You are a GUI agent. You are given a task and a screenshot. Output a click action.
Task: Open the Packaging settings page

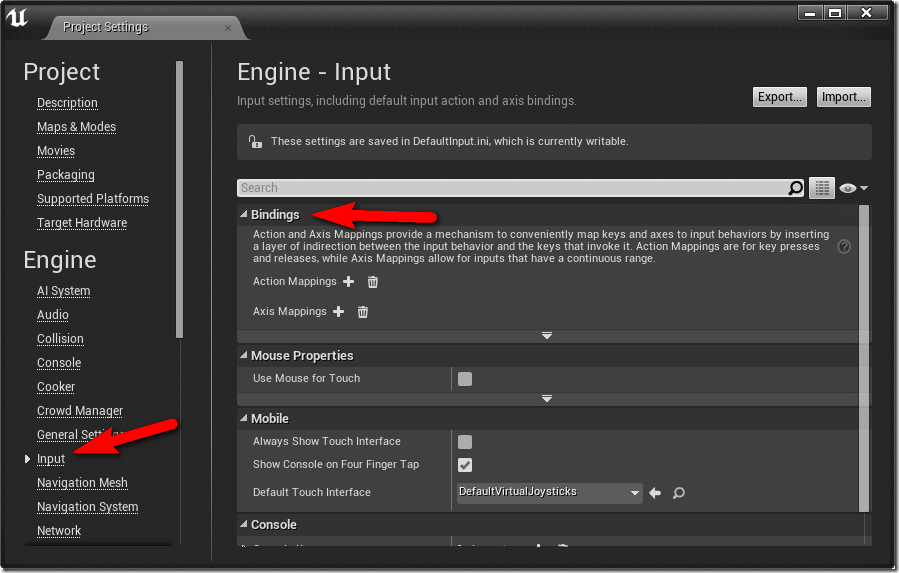click(x=65, y=175)
